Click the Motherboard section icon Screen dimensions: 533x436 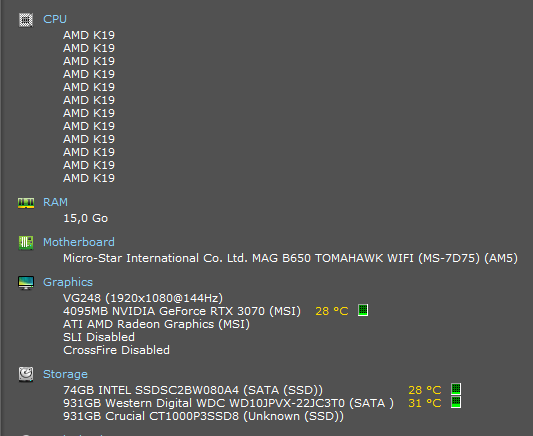pos(26,243)
